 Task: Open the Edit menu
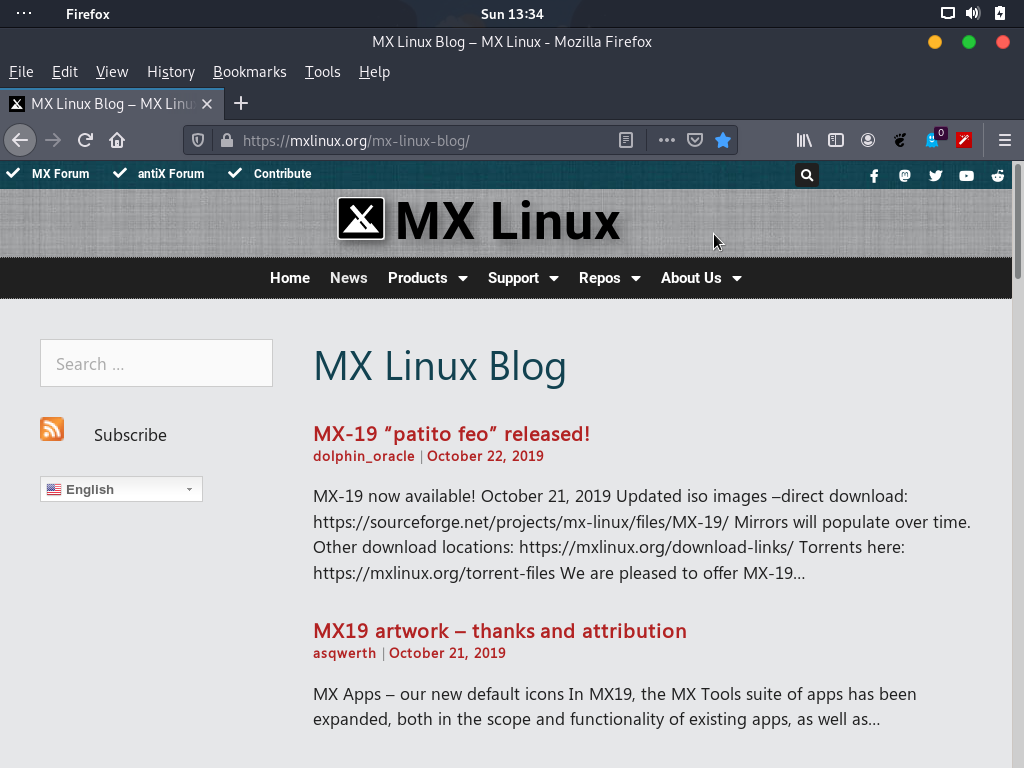coord(65,72)
